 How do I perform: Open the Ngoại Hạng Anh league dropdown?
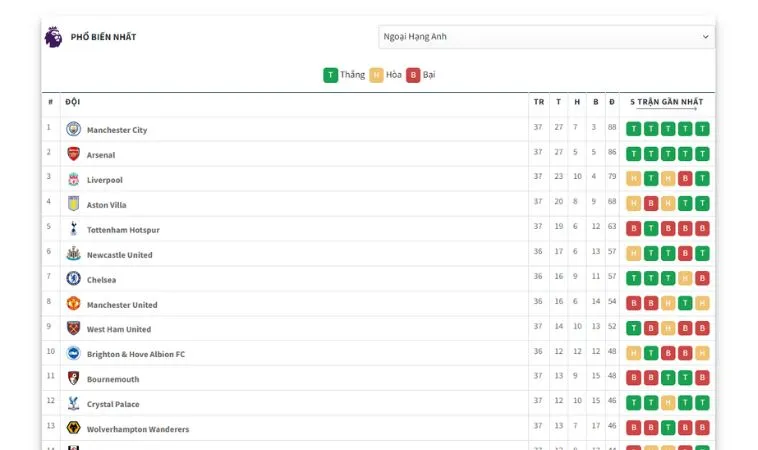[546, 37]
